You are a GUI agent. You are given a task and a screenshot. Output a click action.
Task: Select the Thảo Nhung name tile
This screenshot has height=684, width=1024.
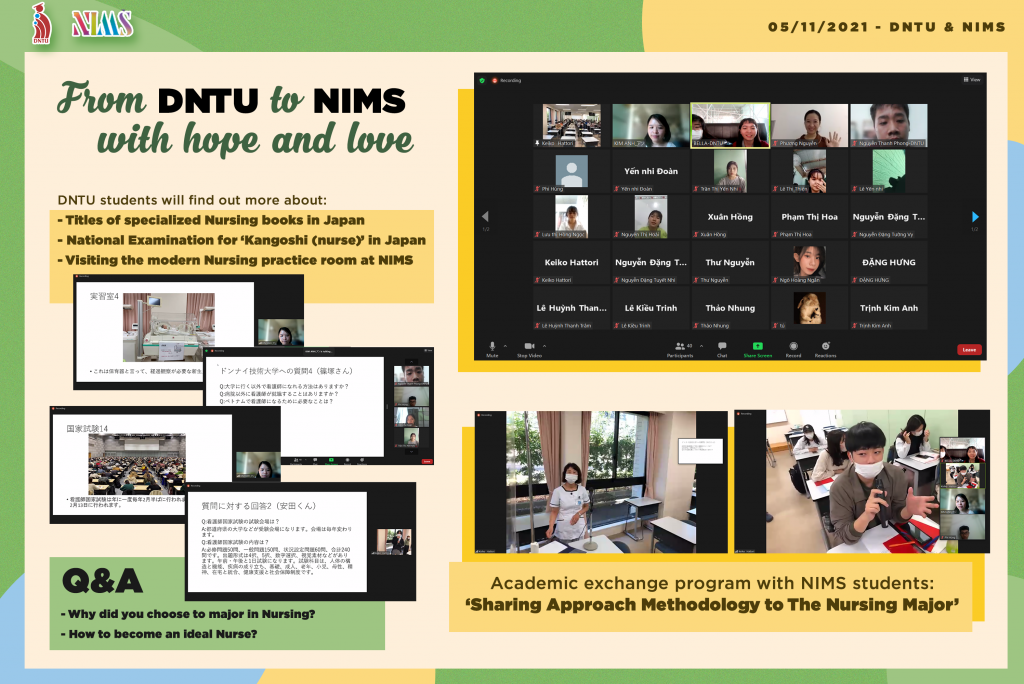coord(730,308)
